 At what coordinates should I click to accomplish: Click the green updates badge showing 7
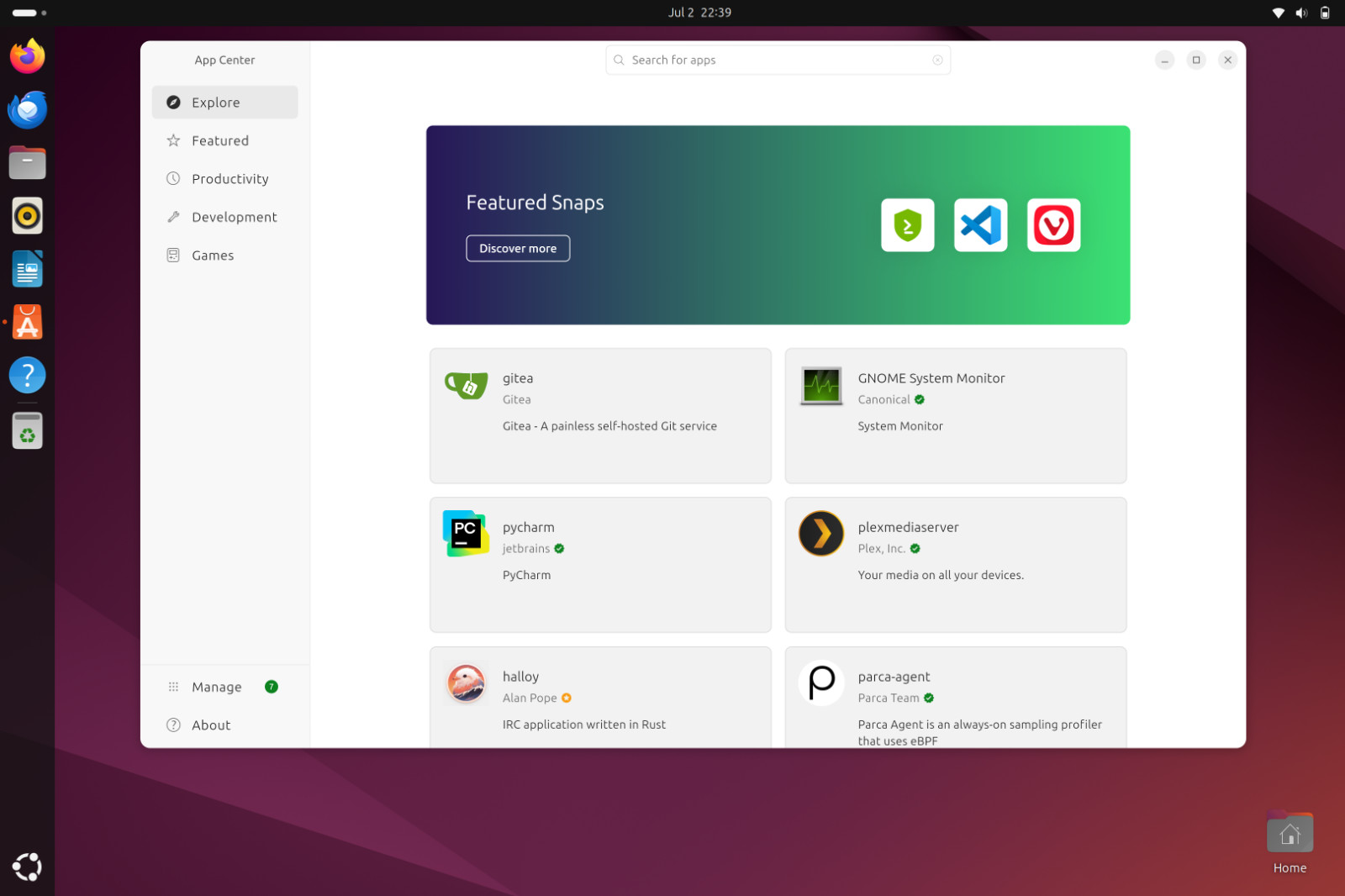pos(272,687)
